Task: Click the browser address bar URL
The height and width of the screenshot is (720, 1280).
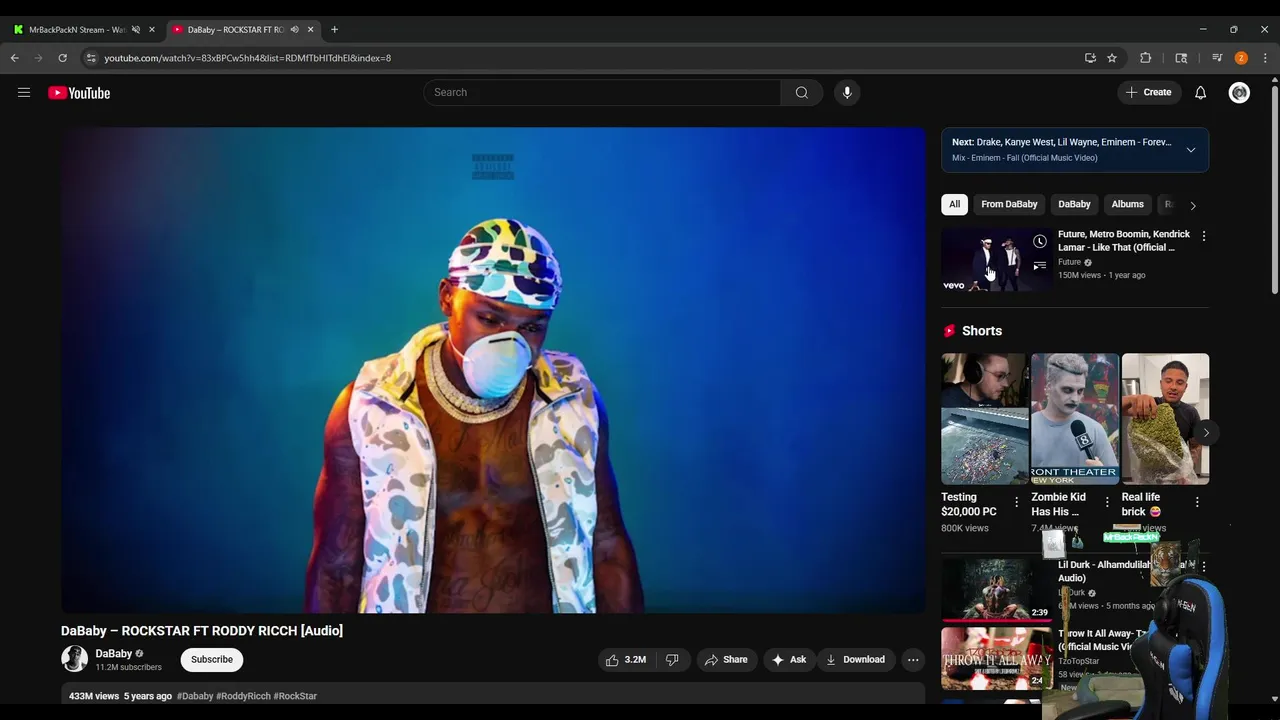Action: click(x=247, y=58)
